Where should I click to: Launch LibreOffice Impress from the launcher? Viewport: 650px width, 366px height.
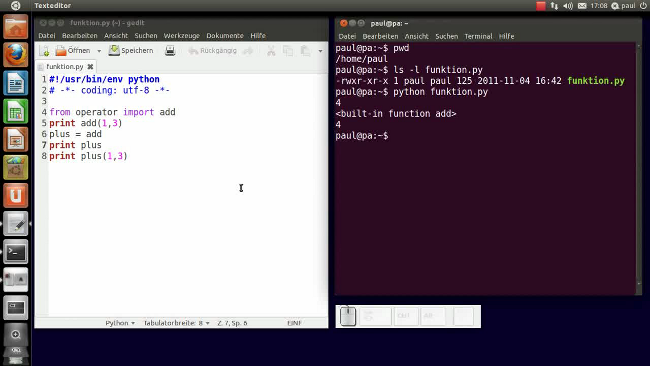click(16, 139)
